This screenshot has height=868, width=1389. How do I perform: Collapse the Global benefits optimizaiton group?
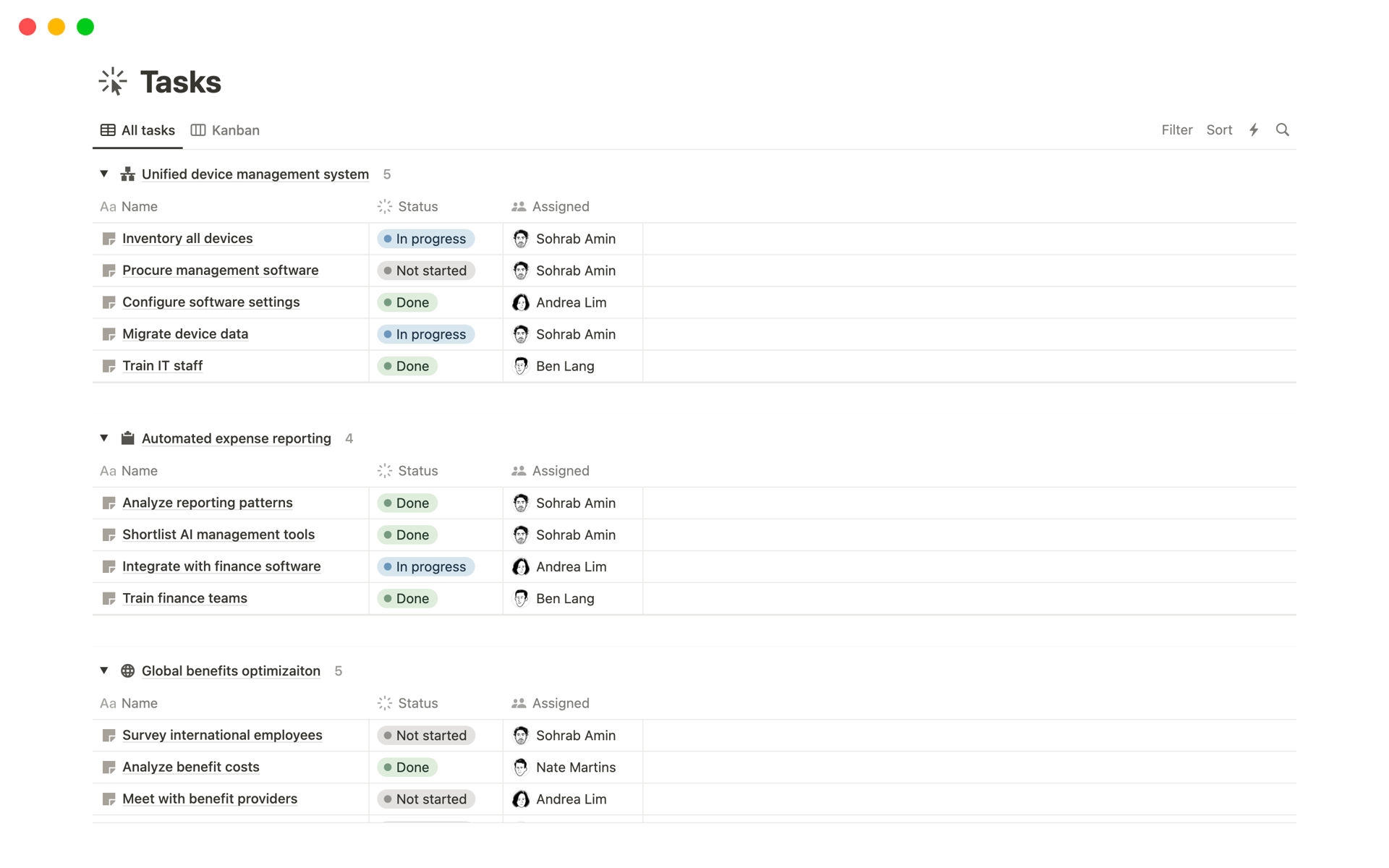(x=103, y=671)
